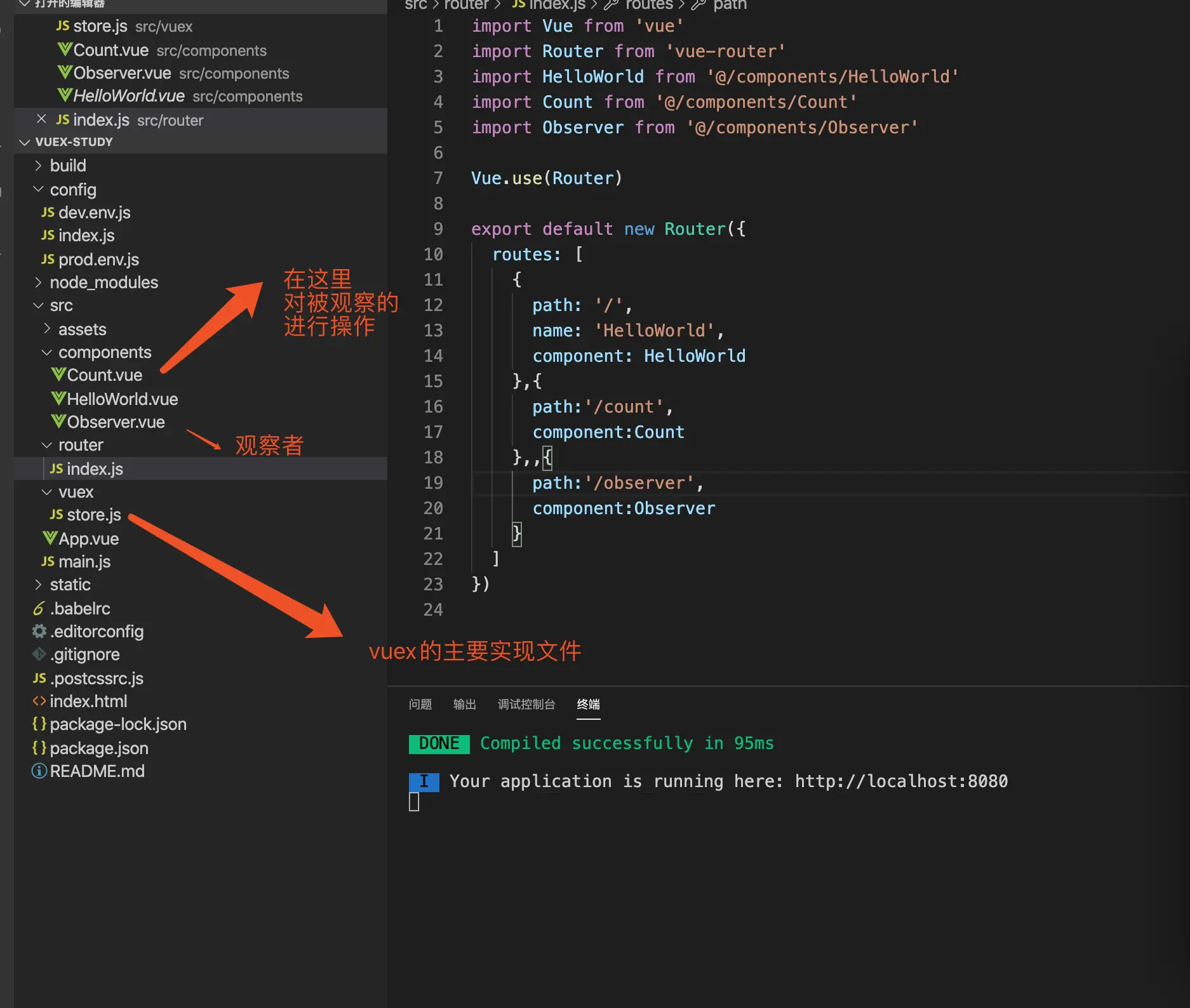The image size is (1190, 1008).
Task: Open package.json file
Action: [99, 748]
